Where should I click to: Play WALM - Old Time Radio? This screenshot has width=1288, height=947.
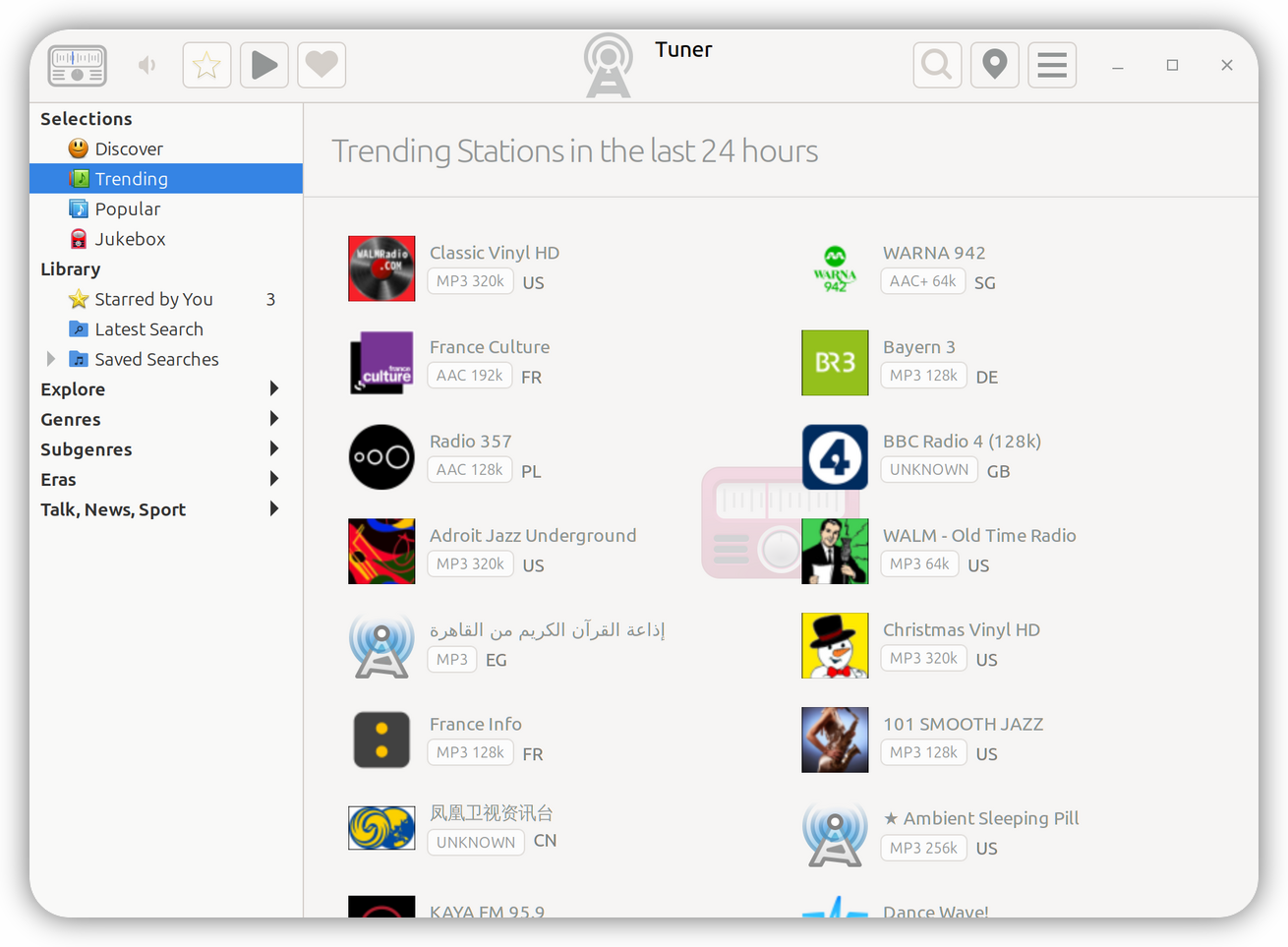[979, 536]
